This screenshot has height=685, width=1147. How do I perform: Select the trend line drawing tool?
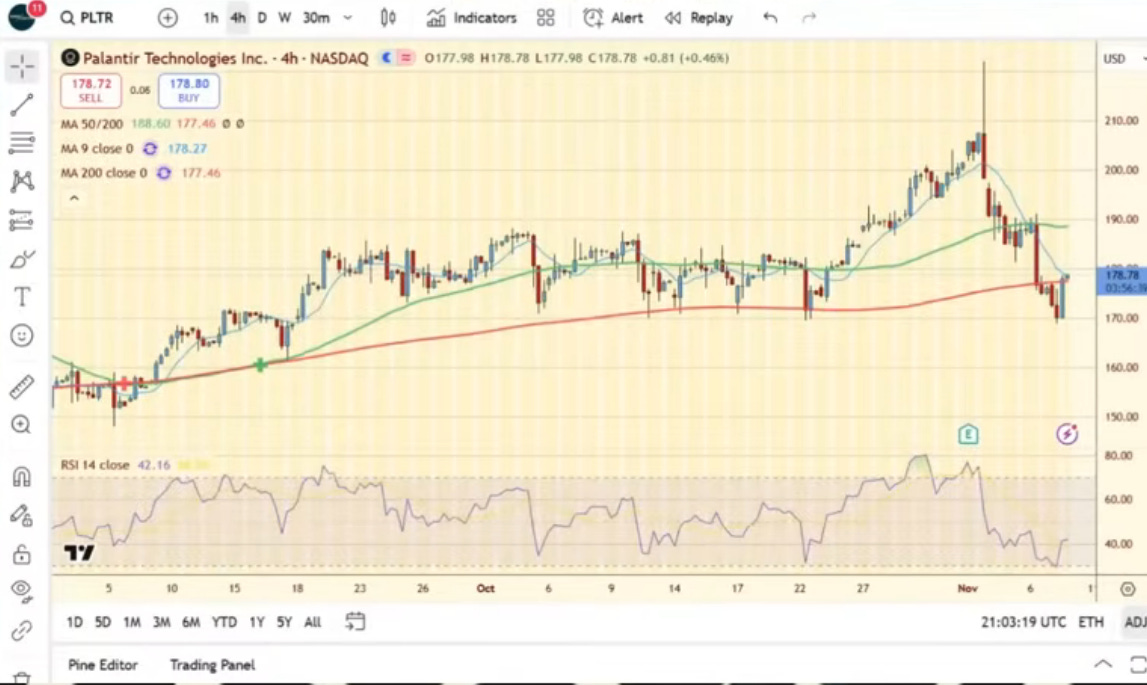point(22,105)
